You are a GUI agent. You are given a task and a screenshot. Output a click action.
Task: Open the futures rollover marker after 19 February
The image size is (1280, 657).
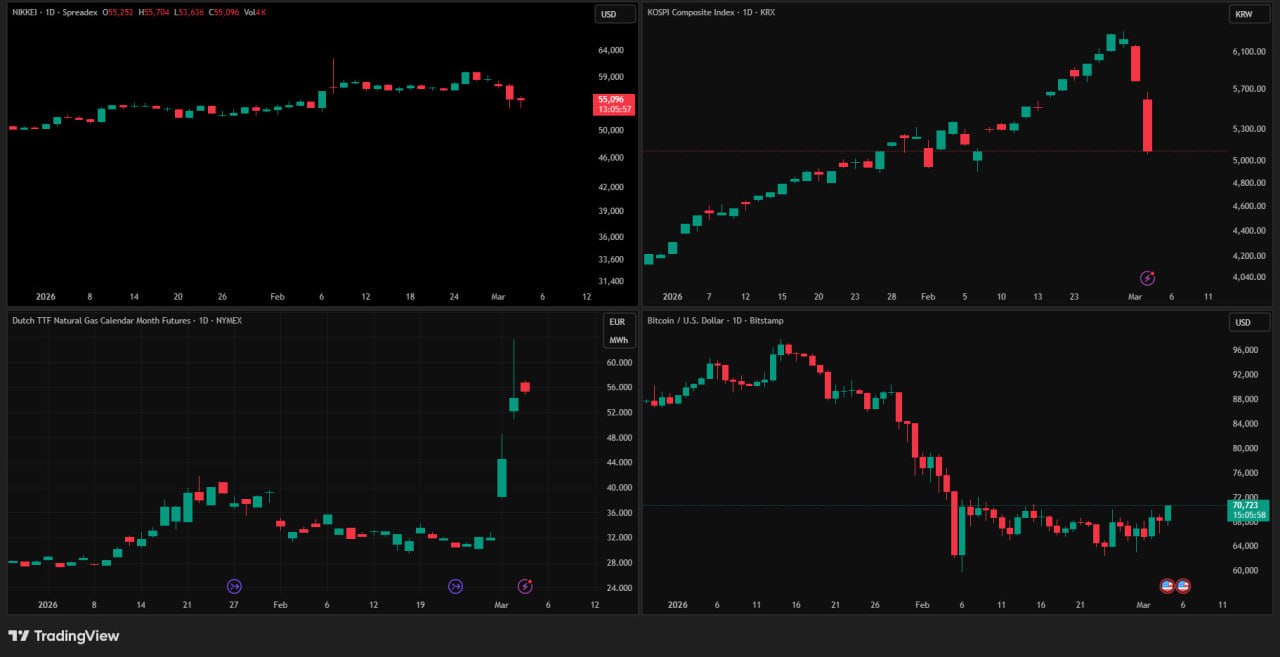[x=455, y=586]
